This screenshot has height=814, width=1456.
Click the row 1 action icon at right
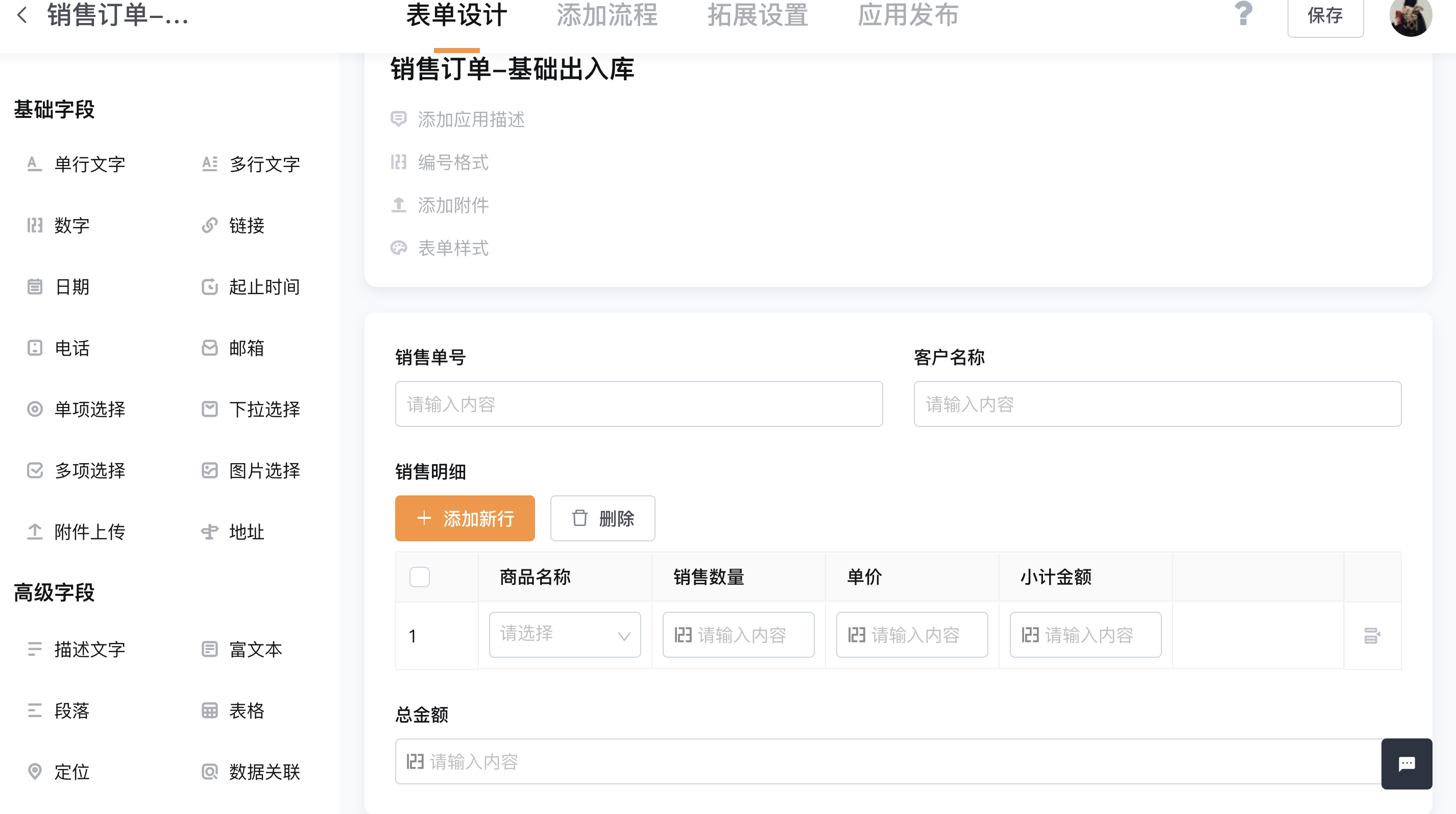click(x=1372, y=636)
